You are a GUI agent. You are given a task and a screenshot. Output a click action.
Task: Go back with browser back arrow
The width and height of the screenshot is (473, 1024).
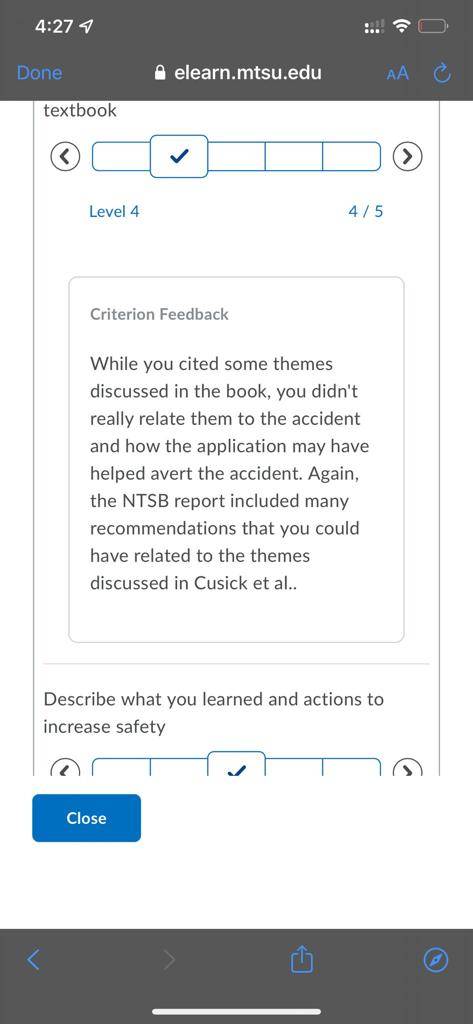(34, 959)
